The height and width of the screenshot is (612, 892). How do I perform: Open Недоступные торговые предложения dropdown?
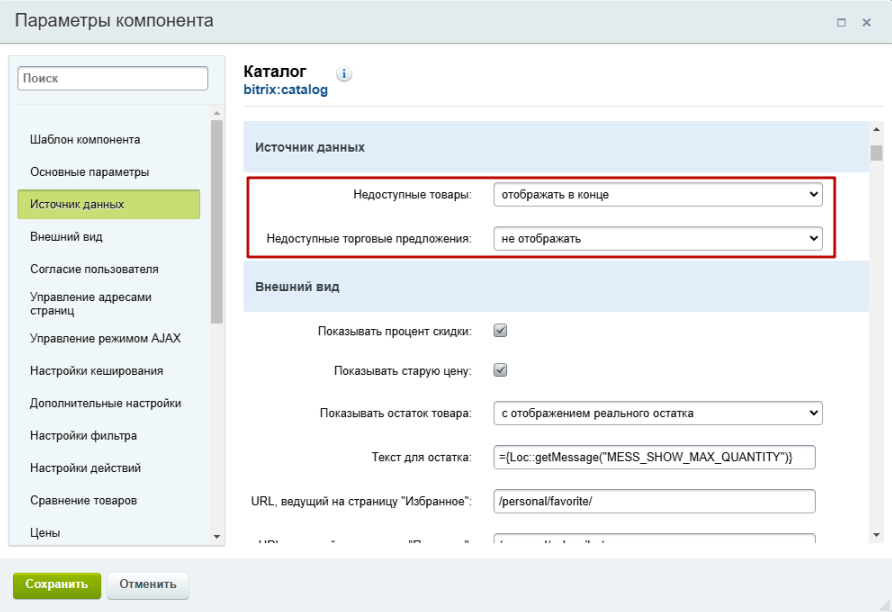pyautogui.click(x=657, y=239)
